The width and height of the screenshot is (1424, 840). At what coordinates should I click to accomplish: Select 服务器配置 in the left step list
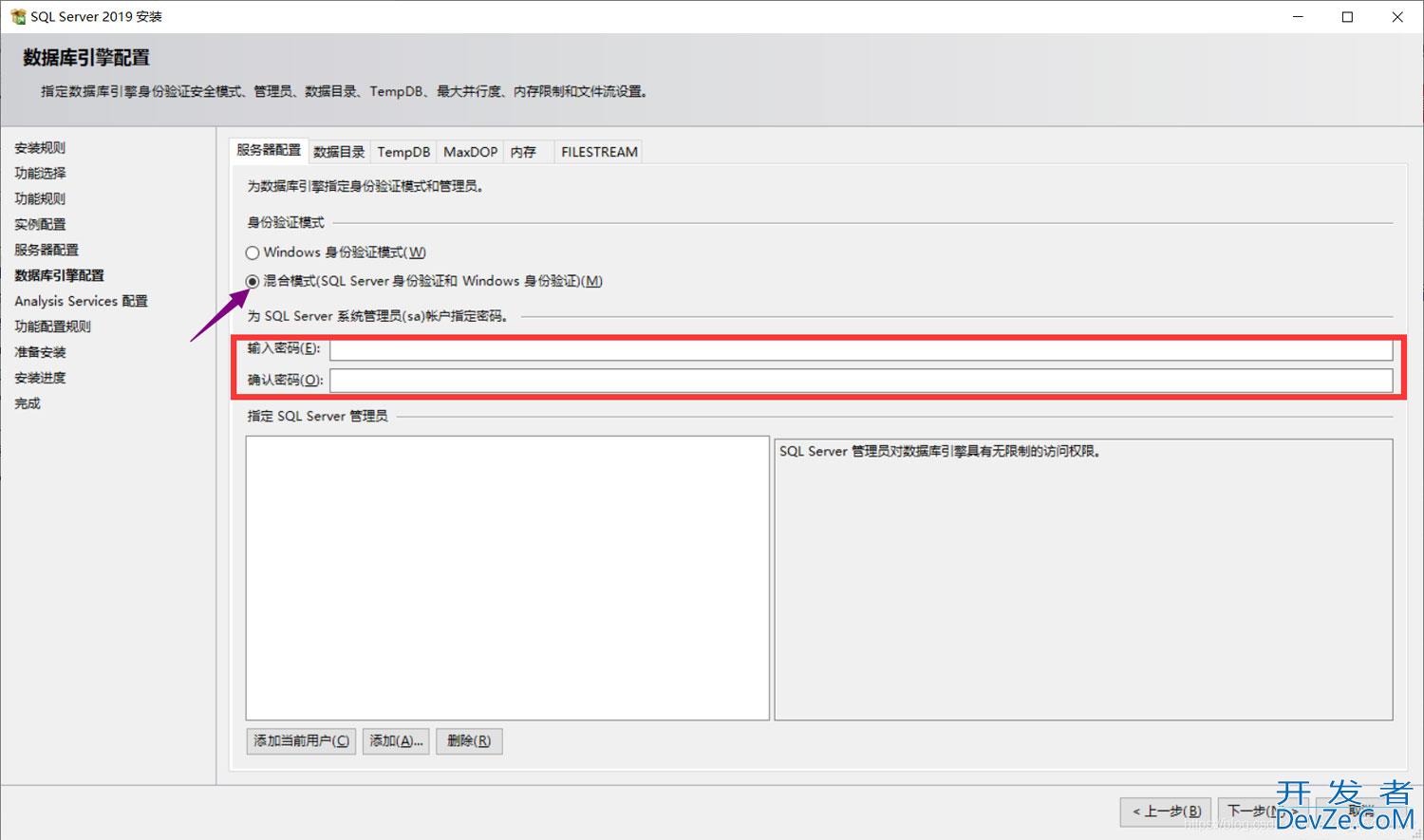(x=47, y=251)
